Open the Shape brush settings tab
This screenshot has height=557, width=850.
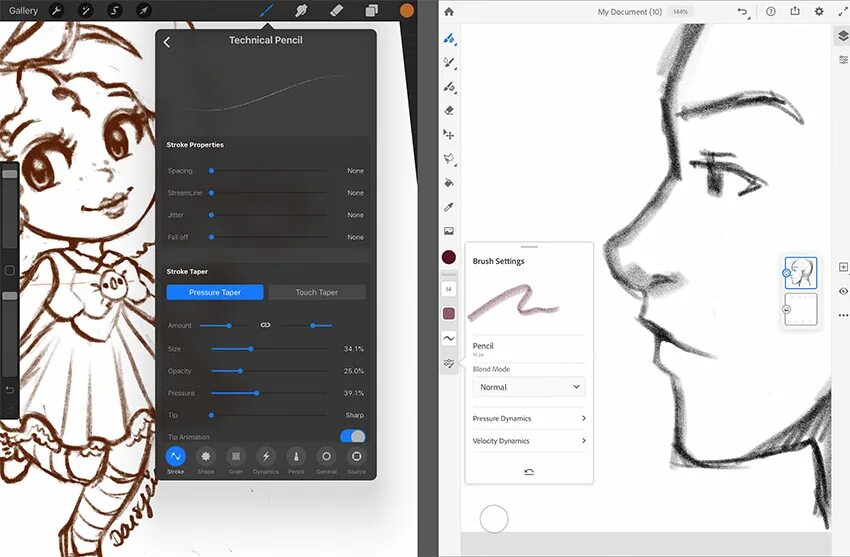pyautogui.click(x=205, y=461)
